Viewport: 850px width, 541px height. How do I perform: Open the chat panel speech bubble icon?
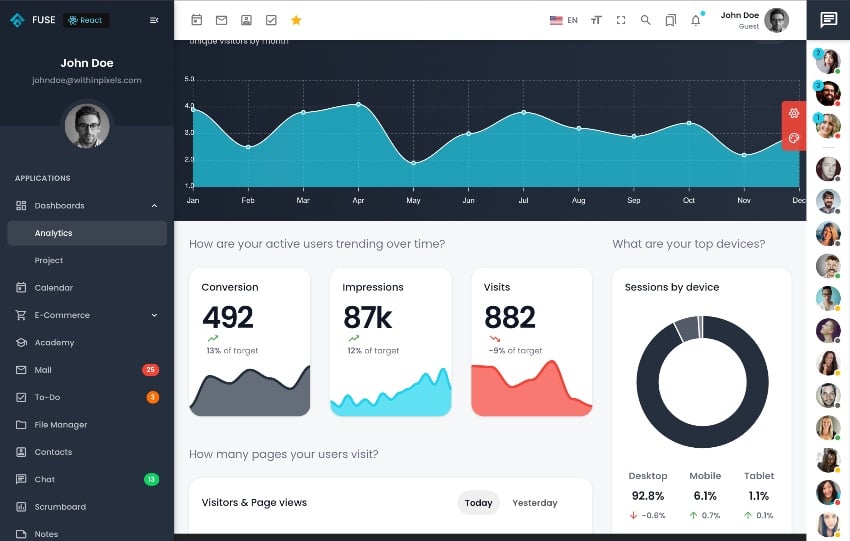tap(828, 20)
